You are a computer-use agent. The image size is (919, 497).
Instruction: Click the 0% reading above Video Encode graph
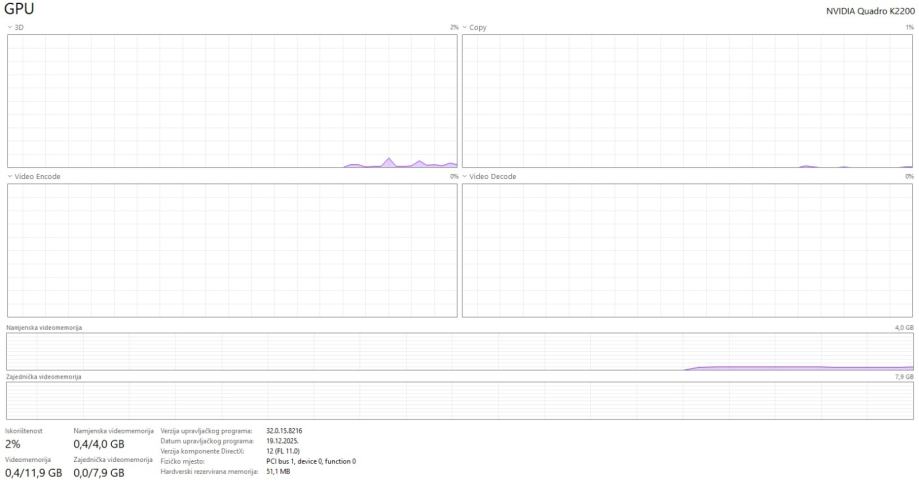pos(454,176)
